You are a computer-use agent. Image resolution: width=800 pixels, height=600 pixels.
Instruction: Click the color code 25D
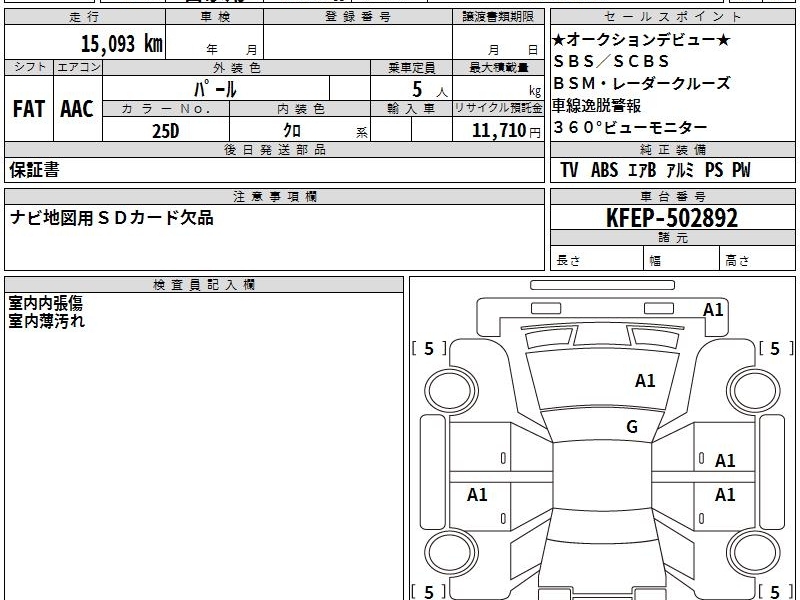166,131
